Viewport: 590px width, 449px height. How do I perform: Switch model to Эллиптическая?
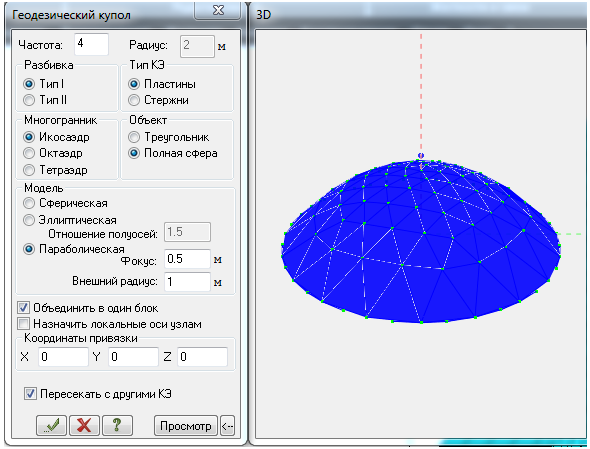click(70, 220)
